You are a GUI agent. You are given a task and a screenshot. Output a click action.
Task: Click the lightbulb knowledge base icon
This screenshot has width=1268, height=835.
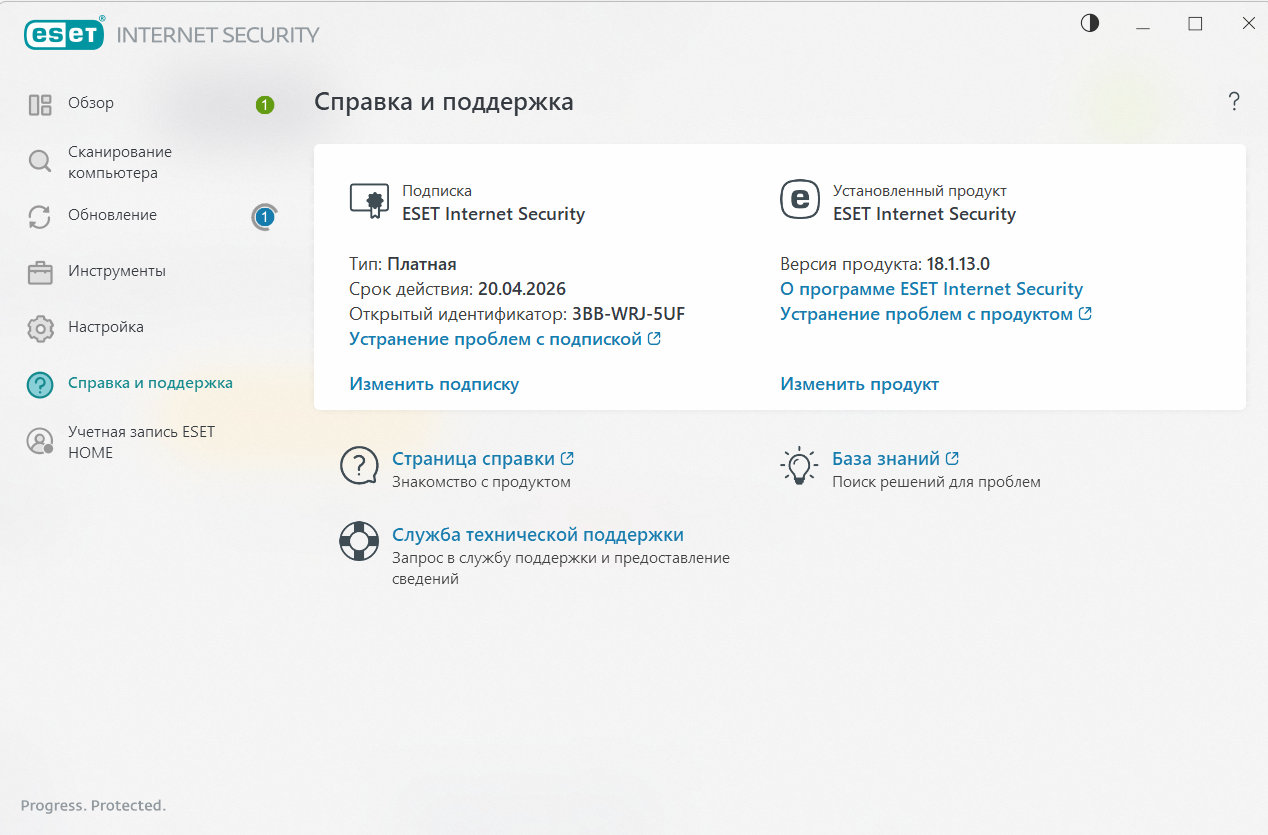[799, 467]
